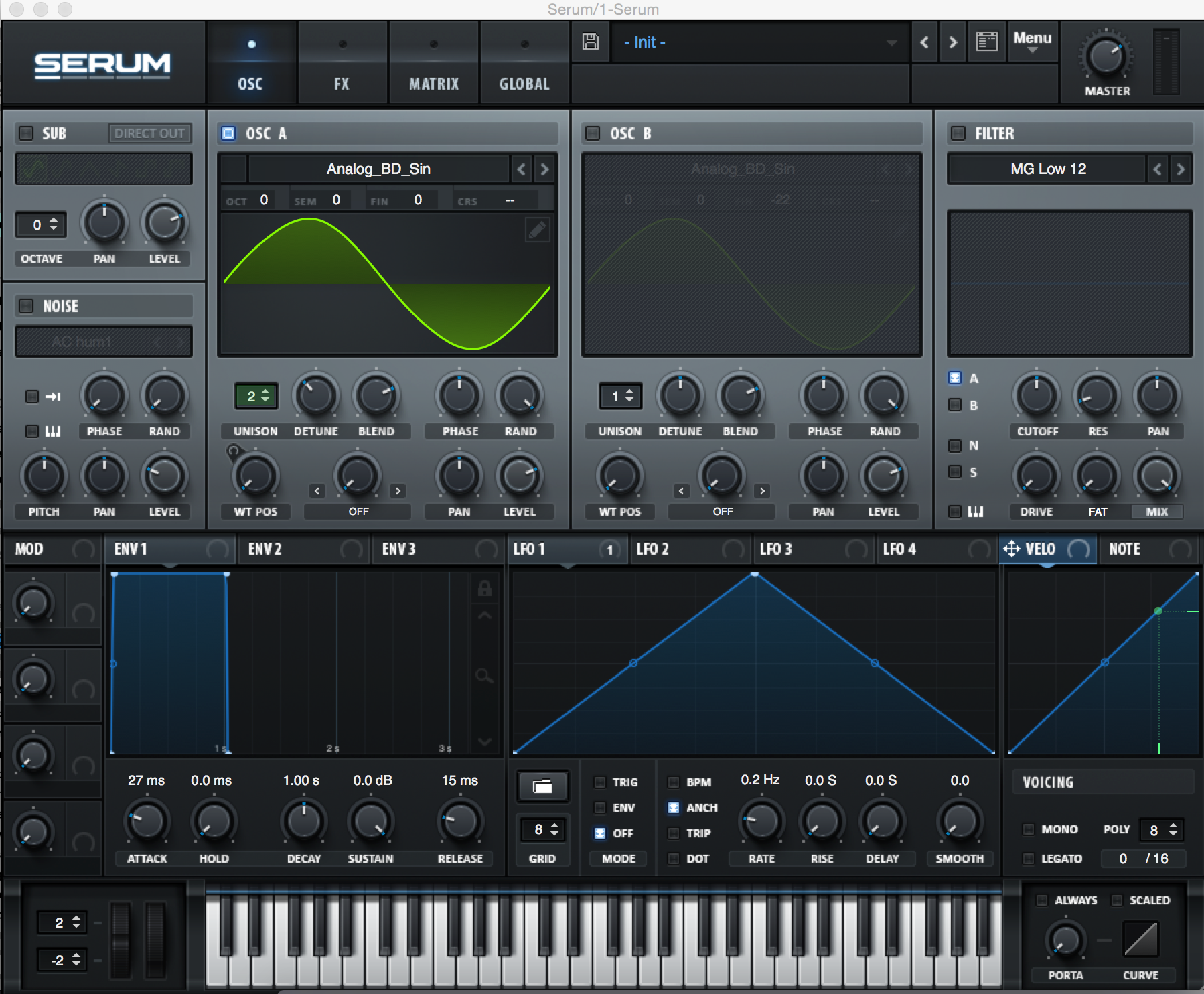Click the filter CUTOFF knob
Image resolution: width=1204 pixels, height=994 pixels.
[1036, 396]
